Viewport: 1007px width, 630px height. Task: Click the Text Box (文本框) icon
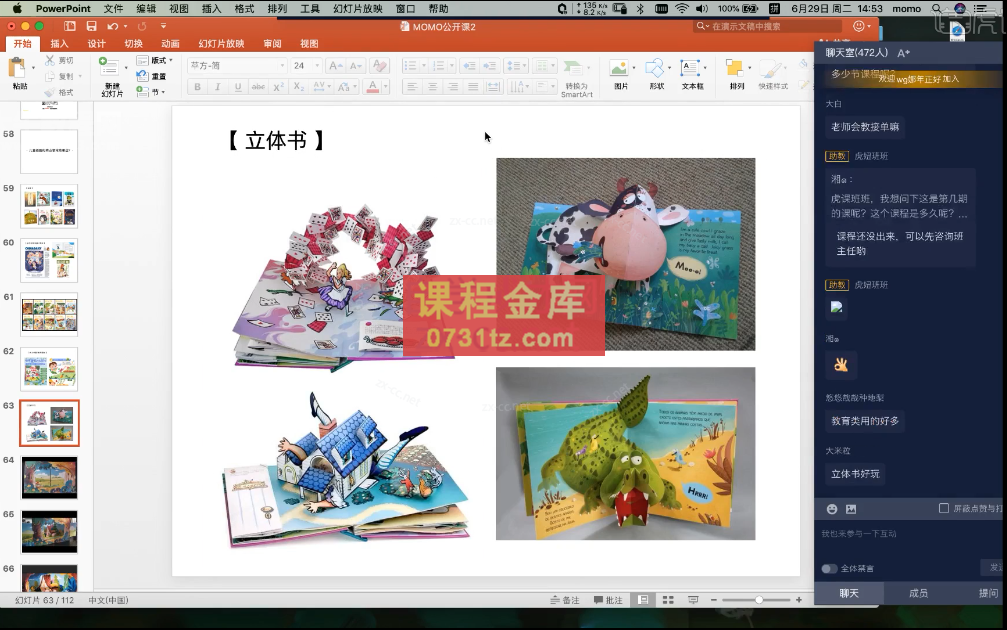(690, 68)
